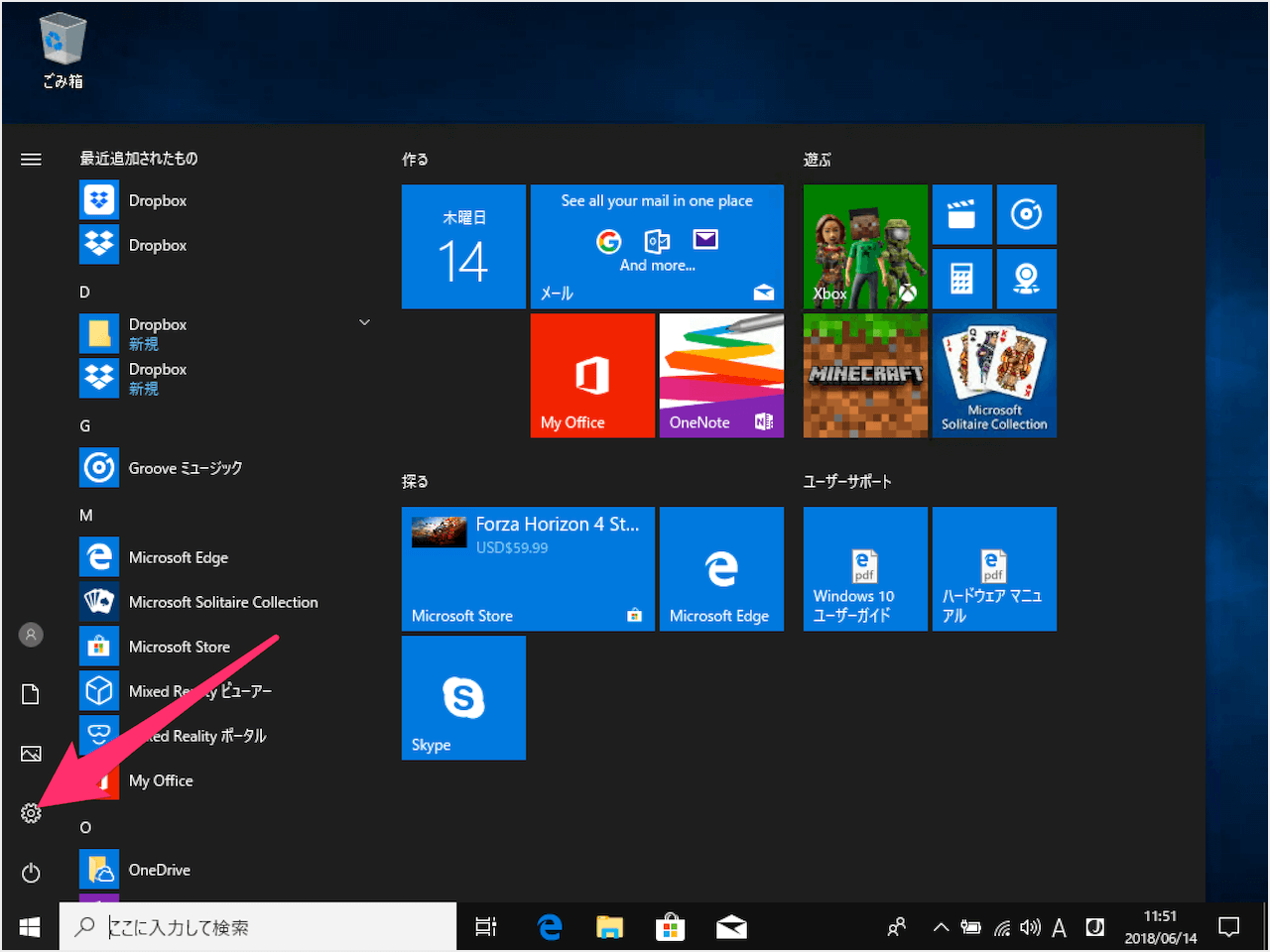
Task: Click the G letter header
Action: (84, 425)
